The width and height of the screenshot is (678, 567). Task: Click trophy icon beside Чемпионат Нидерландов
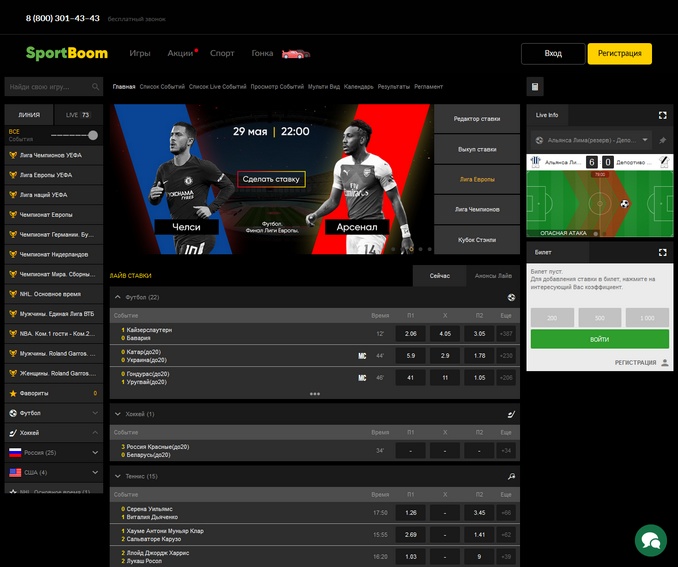click(13, 254)
